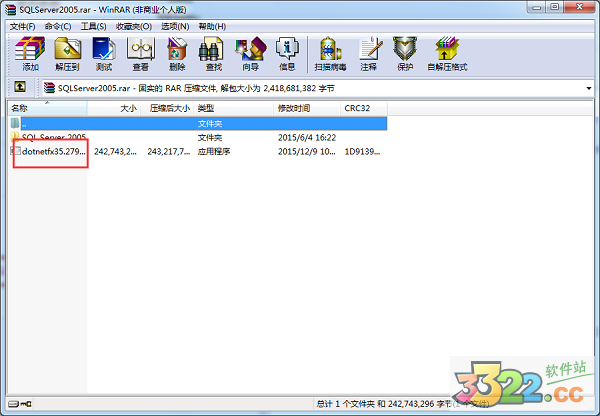The image size is (600, 416).
Task: Click the 删除 (Delete) toolbar icon
Action: point(177,54)
